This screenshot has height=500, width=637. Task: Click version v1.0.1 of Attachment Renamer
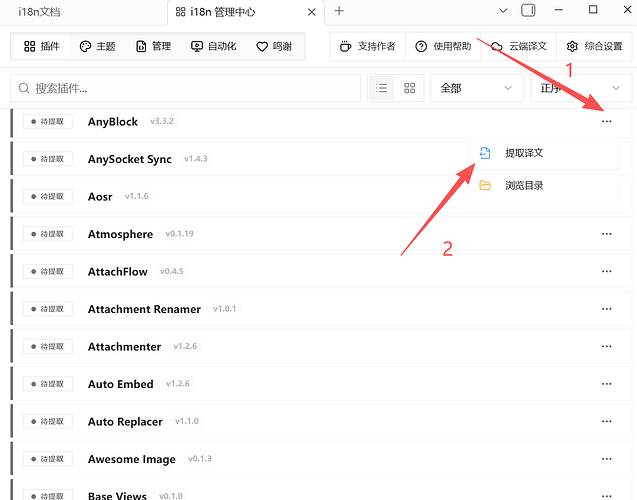pos(224,309)
